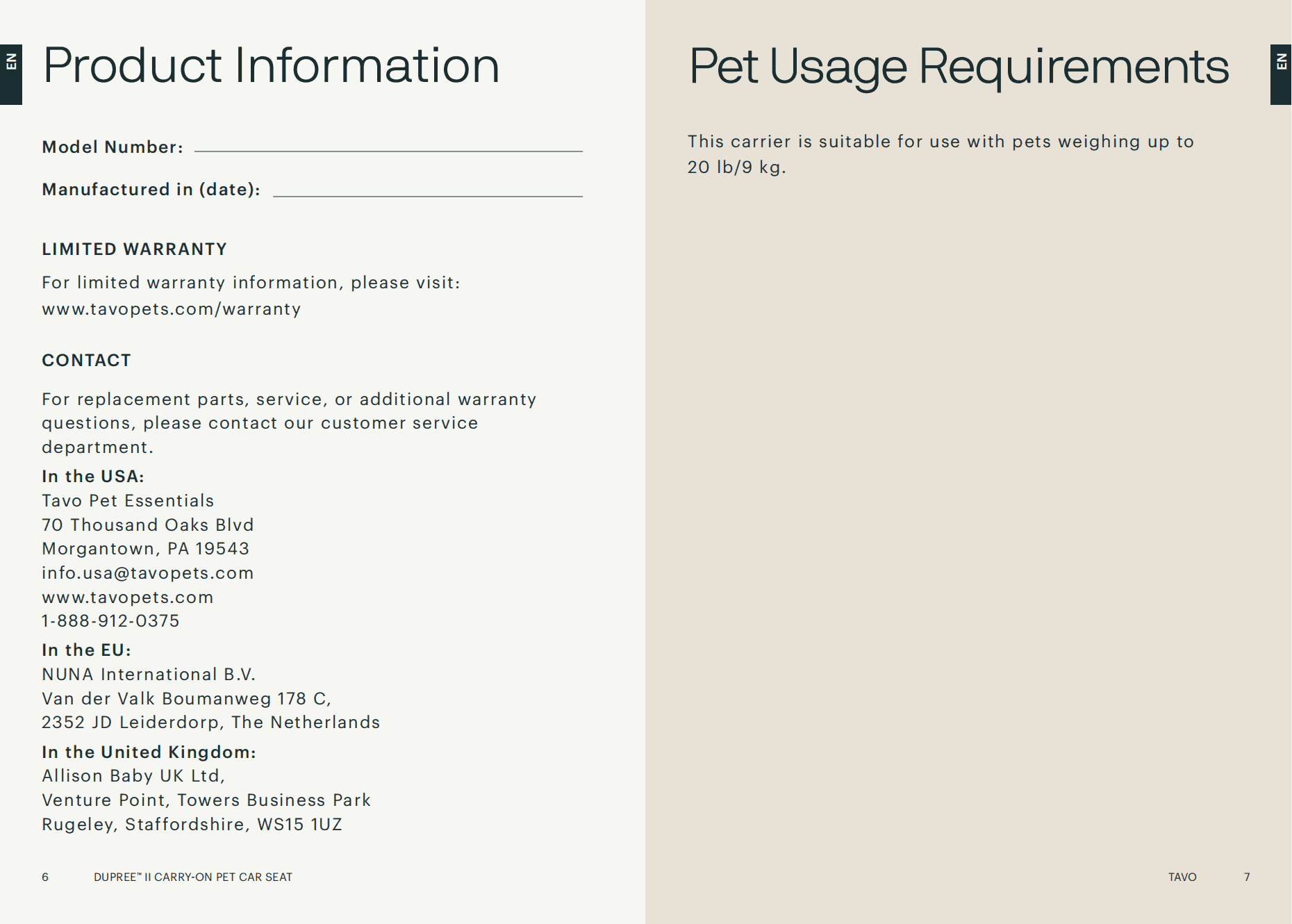Click the LIMITED WARRANTY section heading
The height and width of the screenshot is (924, 1292).
(x=134, y=249)
